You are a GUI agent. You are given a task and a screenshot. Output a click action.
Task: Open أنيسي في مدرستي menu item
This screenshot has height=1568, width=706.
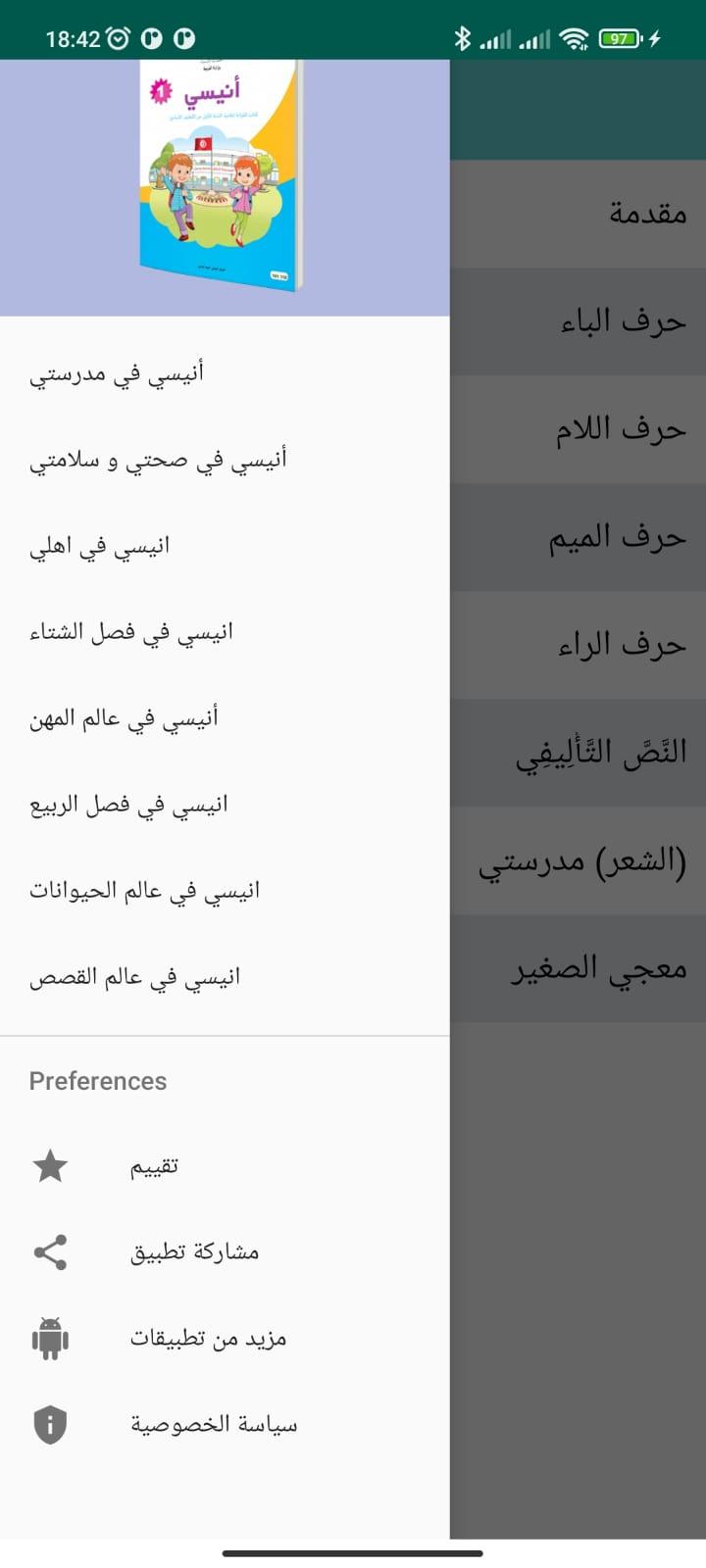point(225,371)
